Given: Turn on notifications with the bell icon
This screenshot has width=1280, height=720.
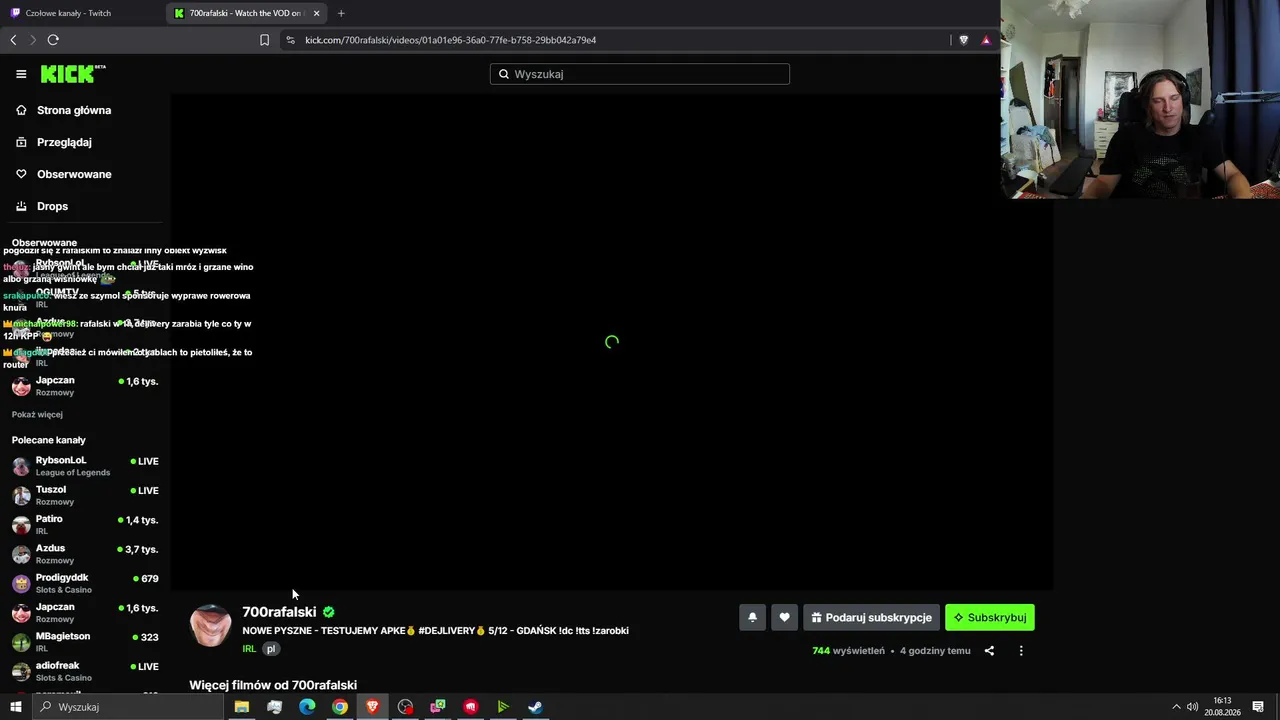Looking at the screenshot, I should pos(753,618).
